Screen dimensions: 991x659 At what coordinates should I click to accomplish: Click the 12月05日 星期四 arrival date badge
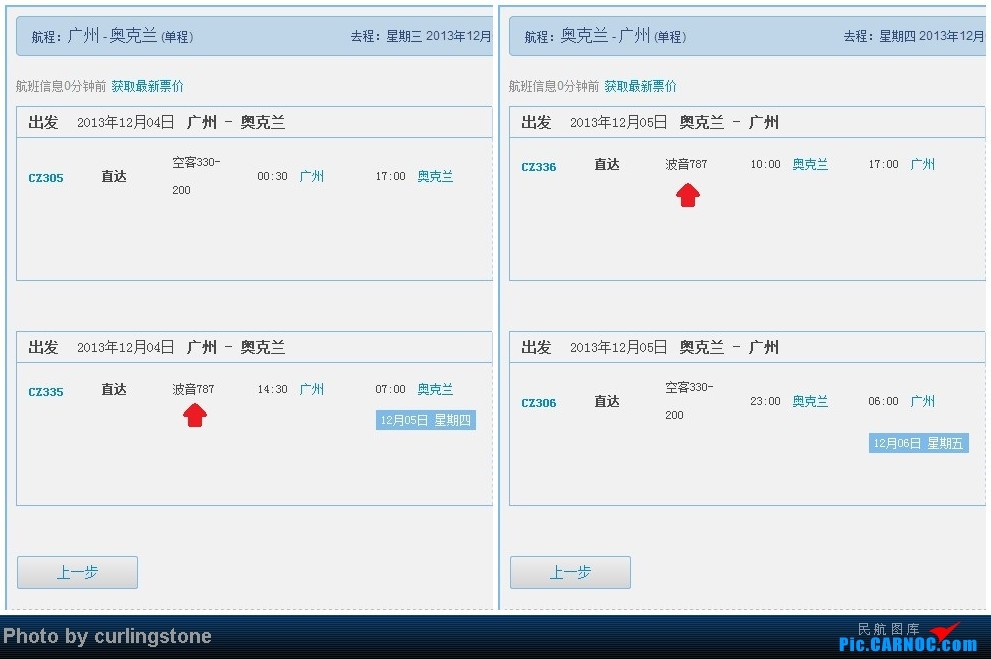pos(425,420)
